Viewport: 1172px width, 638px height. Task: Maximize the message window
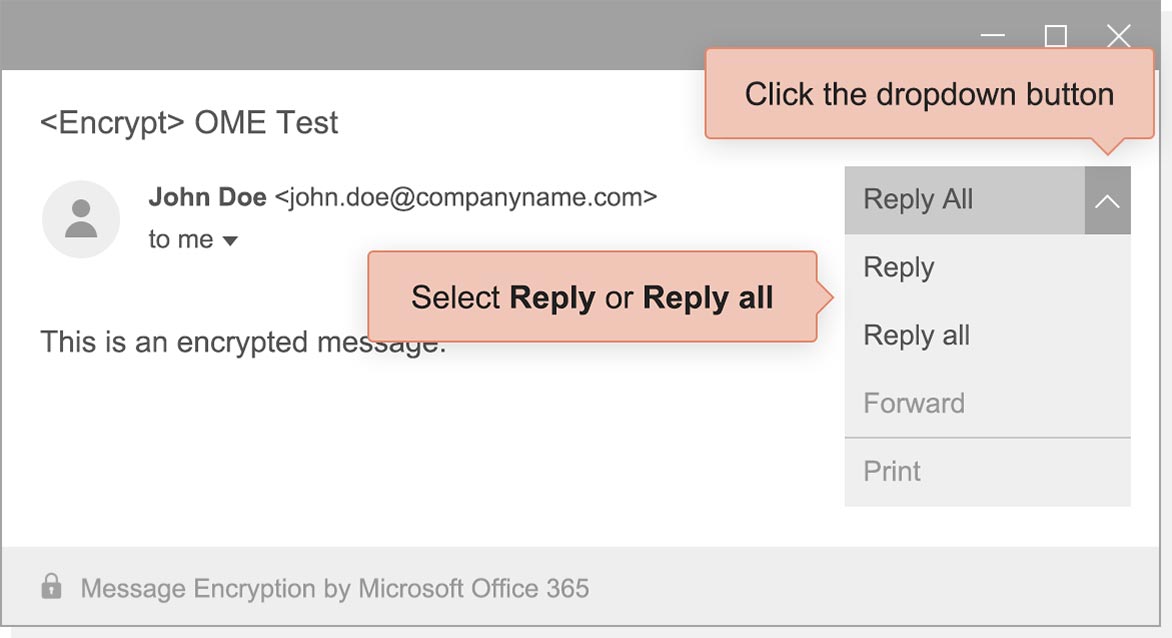[x=1055, y=36]
